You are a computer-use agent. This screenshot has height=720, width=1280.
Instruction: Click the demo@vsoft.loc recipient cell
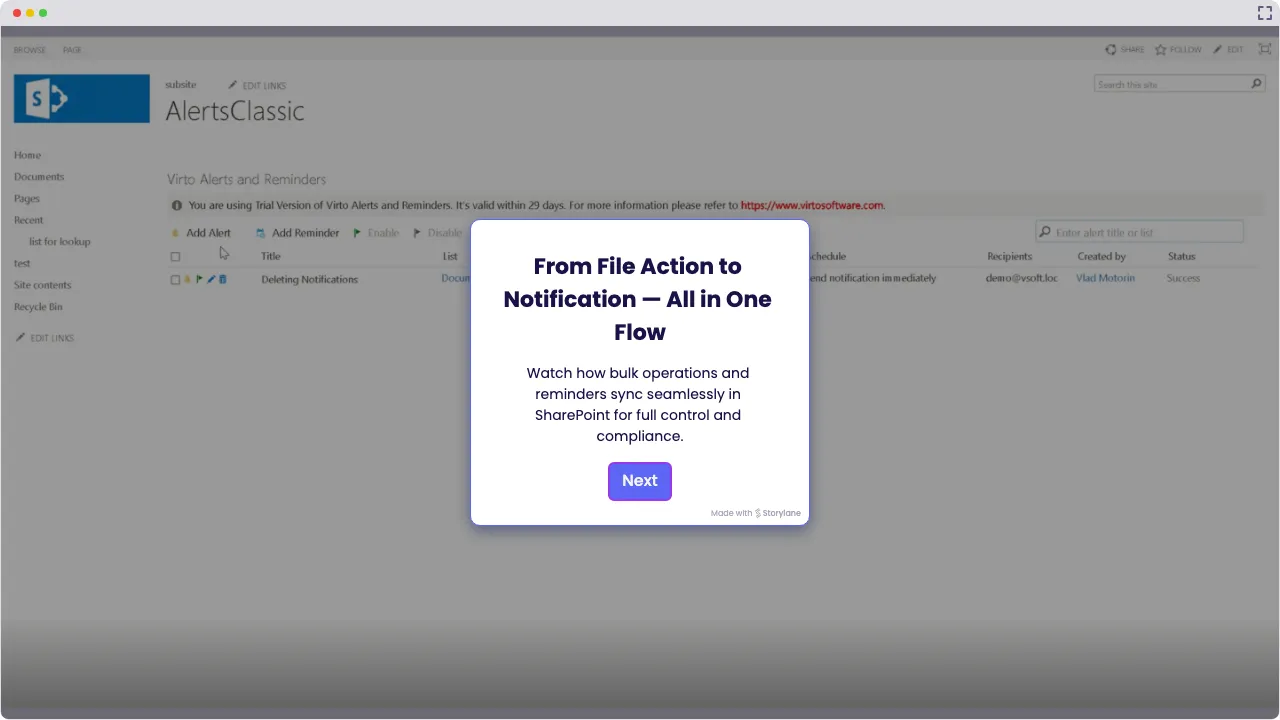click(x=1022, y=279)
